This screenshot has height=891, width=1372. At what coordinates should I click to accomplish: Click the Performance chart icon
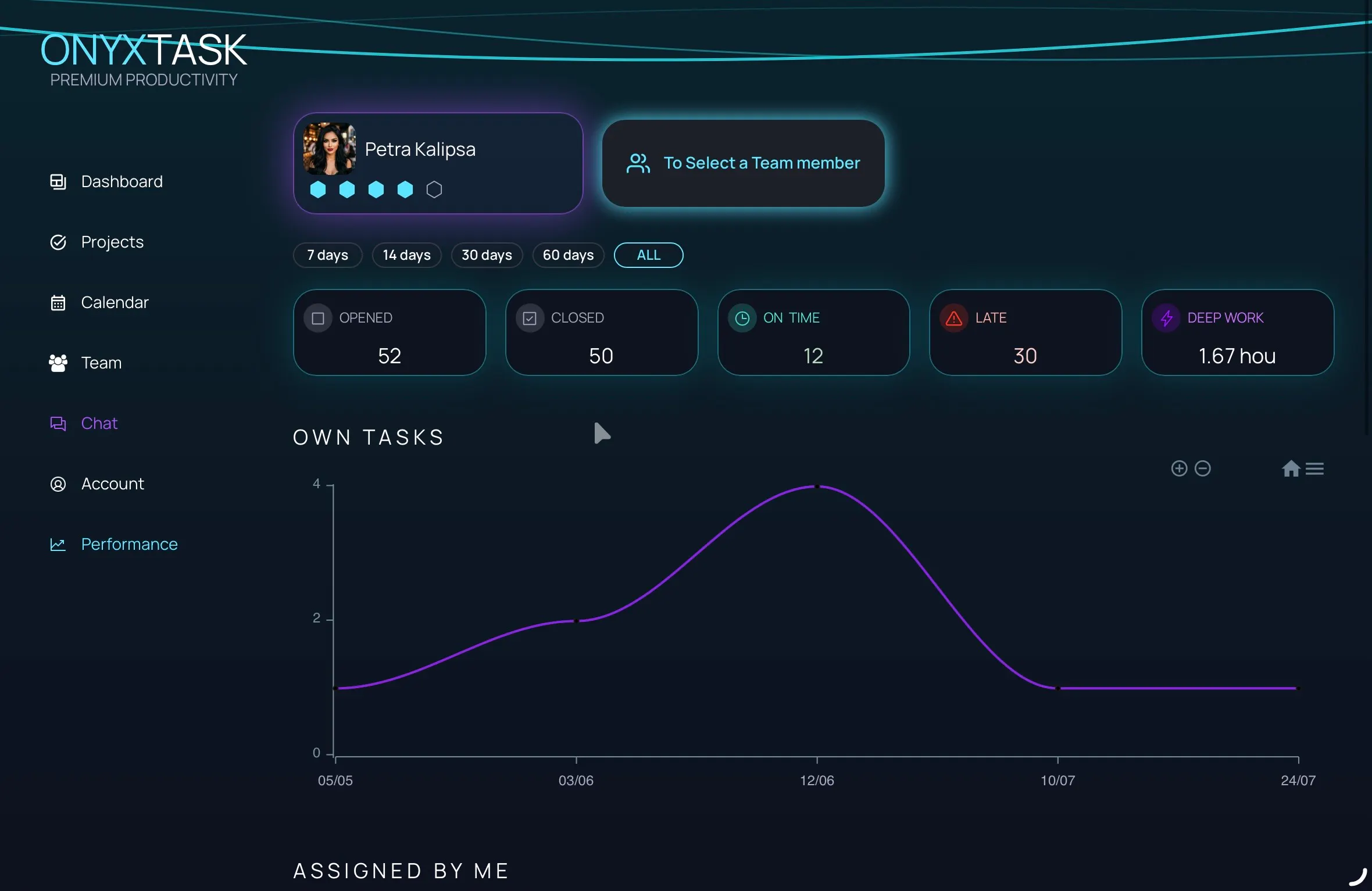58,545
